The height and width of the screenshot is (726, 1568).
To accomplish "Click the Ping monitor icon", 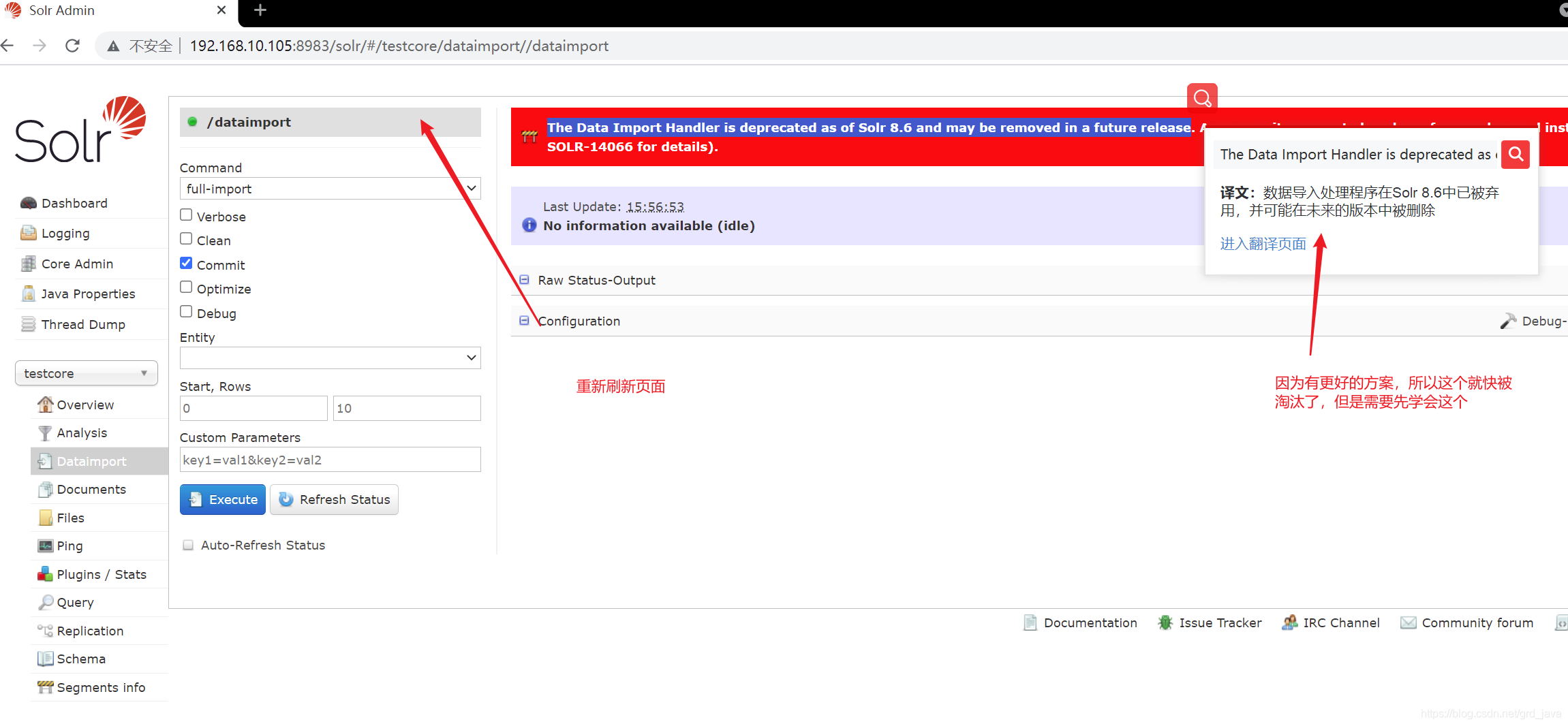I will click(x=45, y=546).
